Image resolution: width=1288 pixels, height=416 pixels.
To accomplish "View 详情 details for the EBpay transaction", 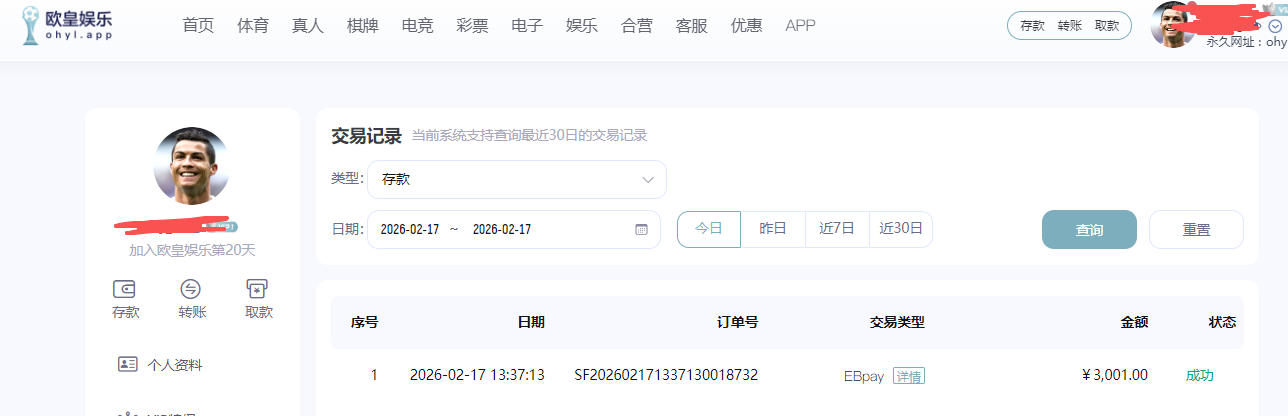I will (x=909, y=376).
